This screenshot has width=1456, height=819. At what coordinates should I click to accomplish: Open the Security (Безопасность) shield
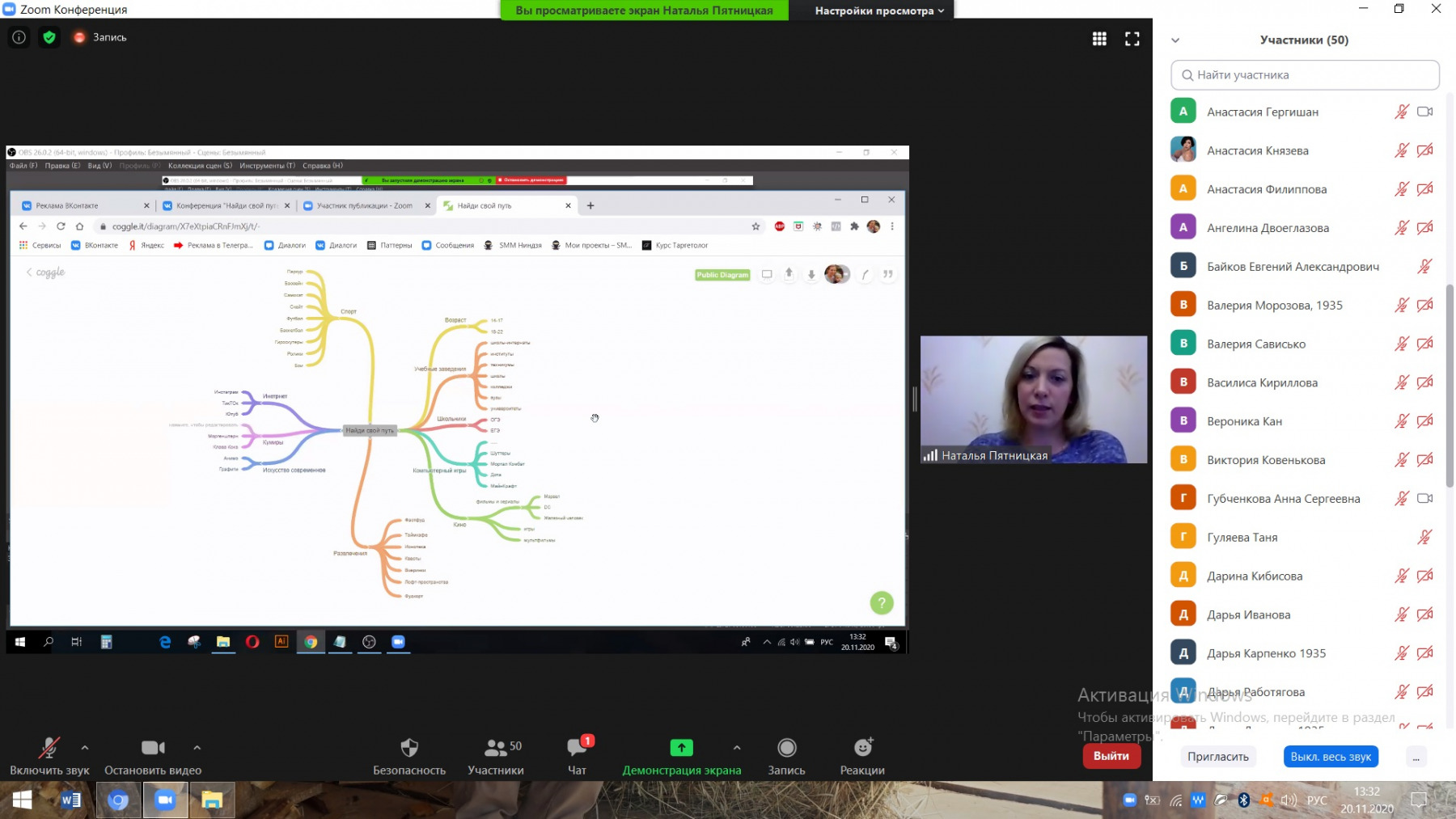click(x=409, y=755)
